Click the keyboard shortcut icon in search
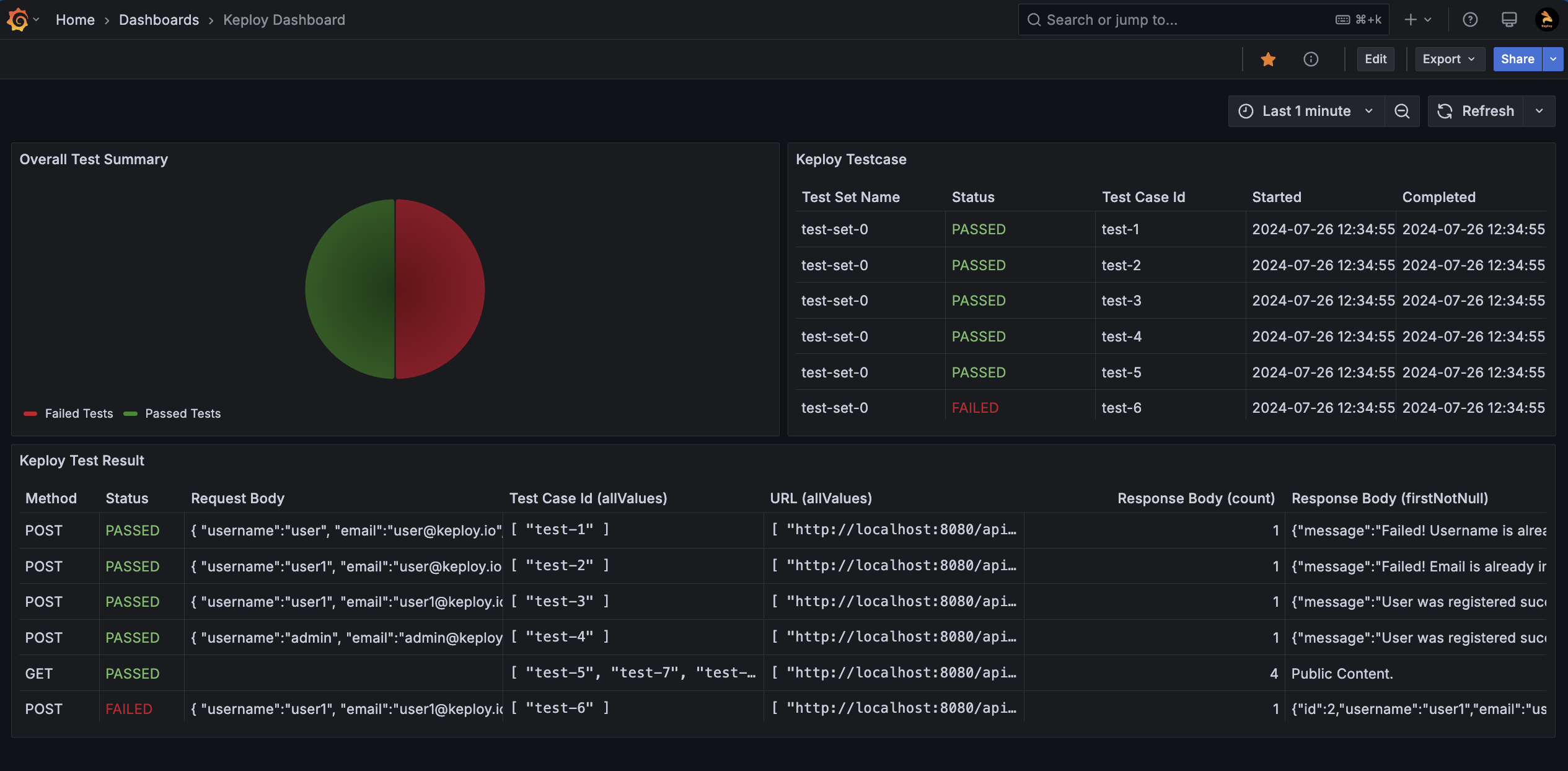This screenshot has width=1568, height=771. pos(1342,20)
